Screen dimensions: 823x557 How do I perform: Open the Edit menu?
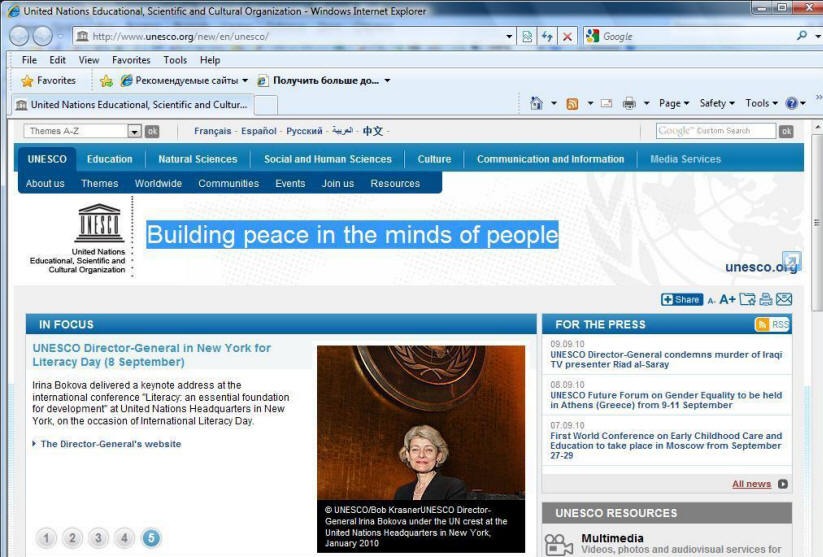(x=58, y=60)
